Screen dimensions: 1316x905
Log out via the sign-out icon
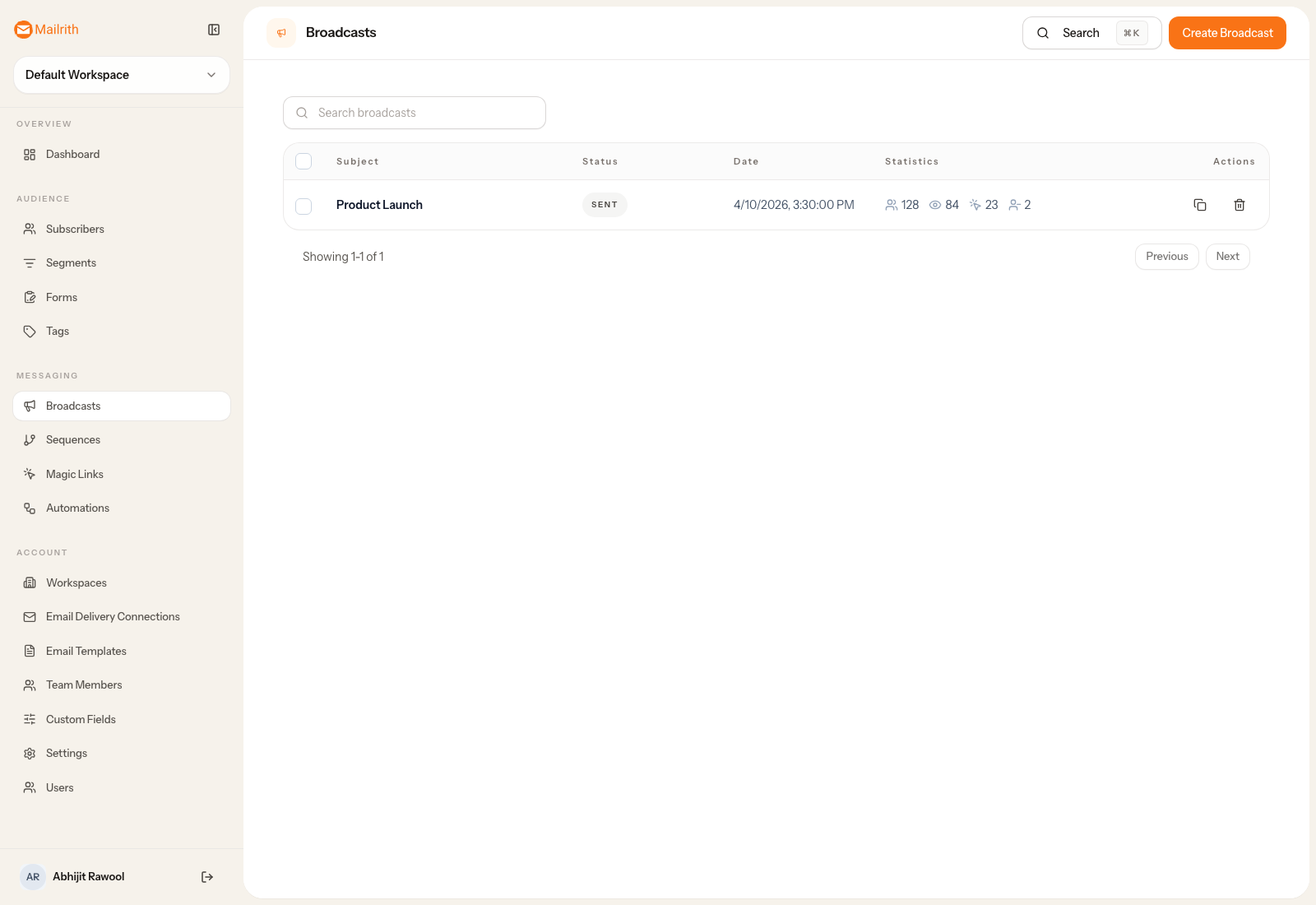click(206, 876)
